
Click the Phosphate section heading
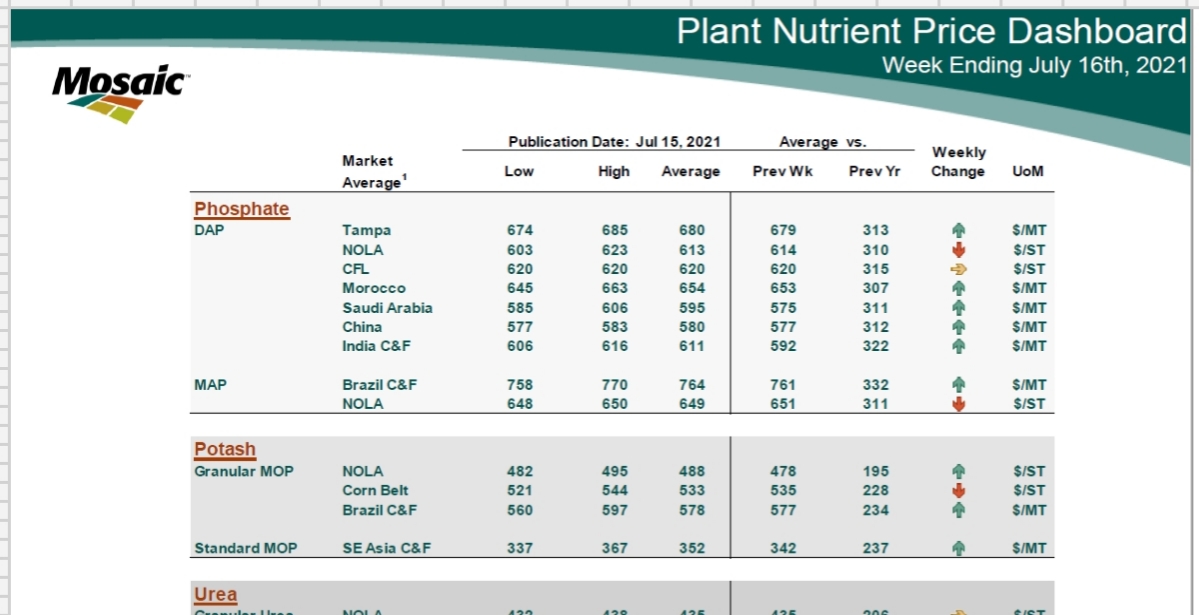242,210
